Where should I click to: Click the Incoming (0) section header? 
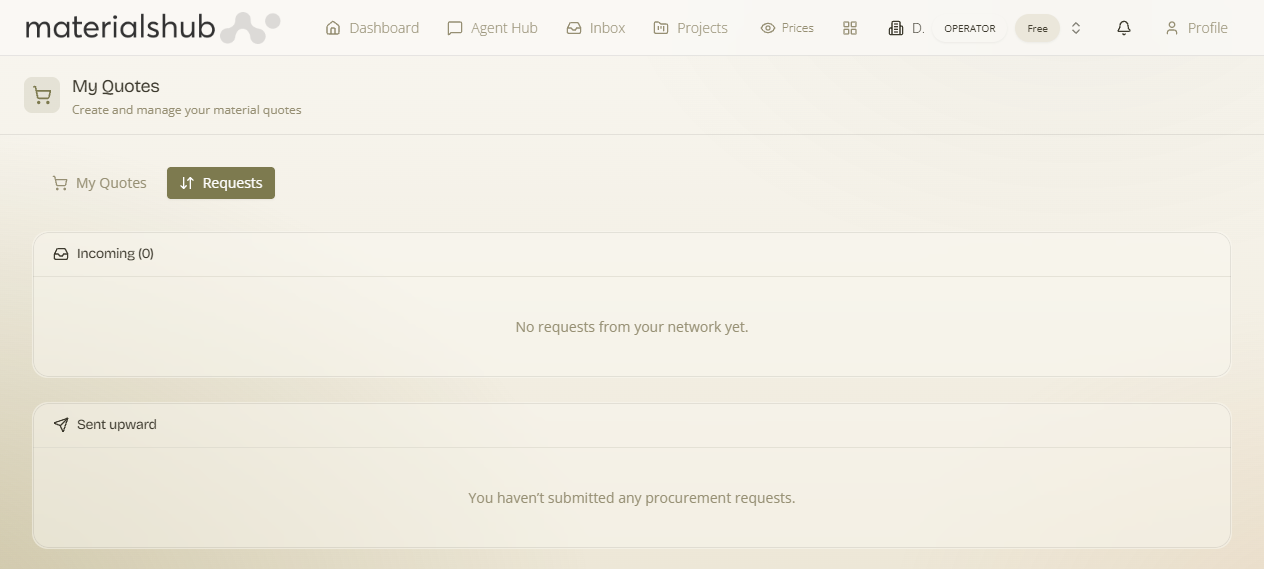click(631, 254)
